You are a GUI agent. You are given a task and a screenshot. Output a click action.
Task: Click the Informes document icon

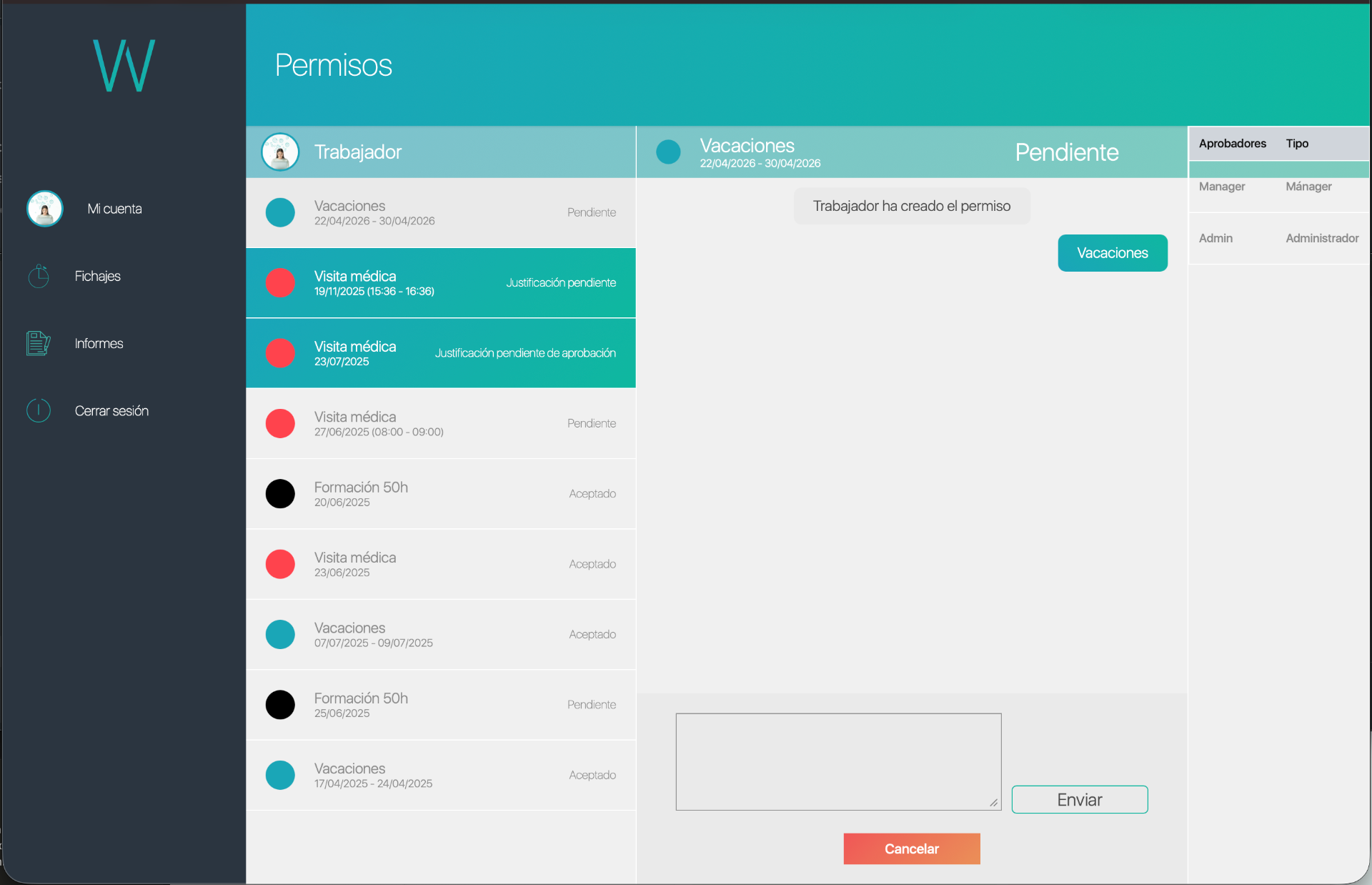tap(39, 343)
